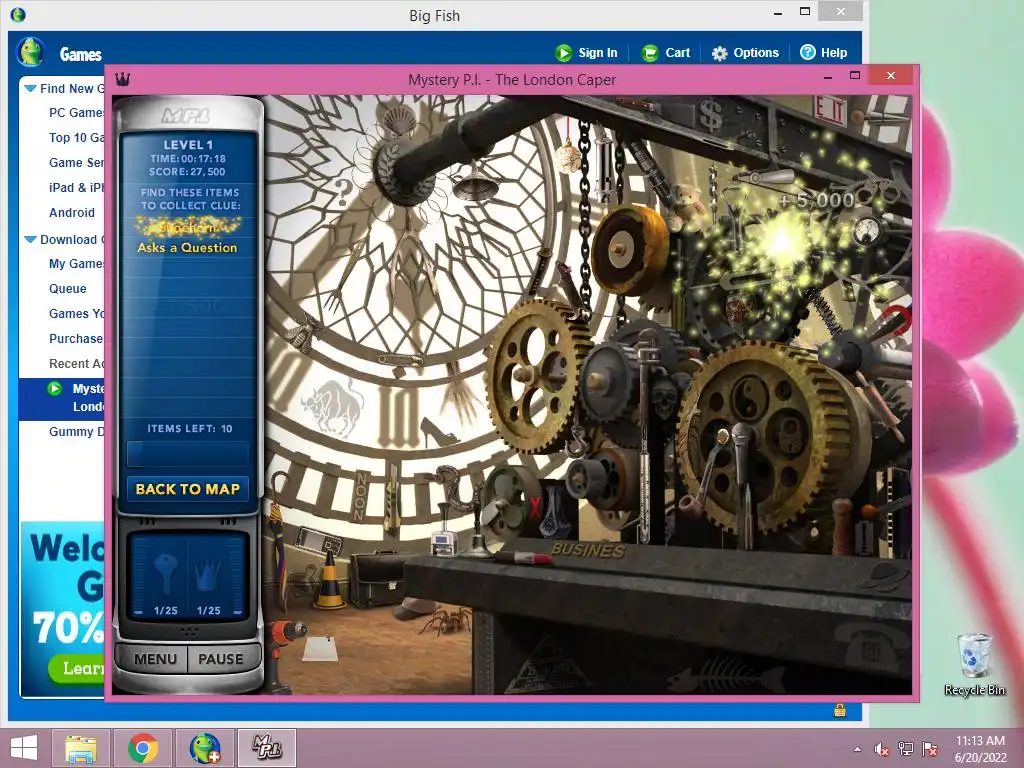The height and width of the screenshot is (768, 1024).
Task: Open PC Games in sidebar
Action: [76, 112]
